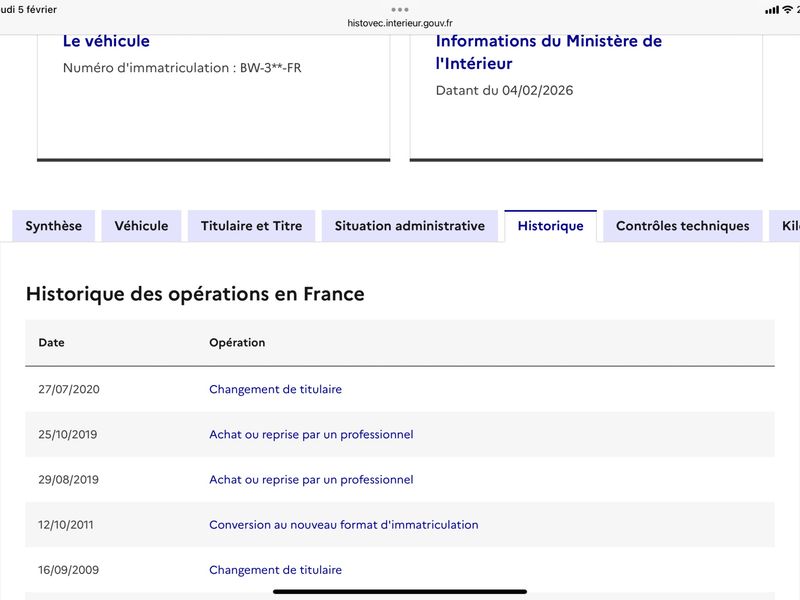Select Historique des opérations en France heading
The image size is (800, 600).
pyautogui.click(x=195, y=294)
